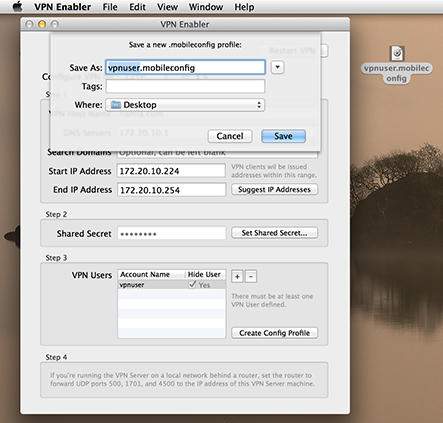Add a VPN user with plus button

pyautogui.click(x=237, y=276)
